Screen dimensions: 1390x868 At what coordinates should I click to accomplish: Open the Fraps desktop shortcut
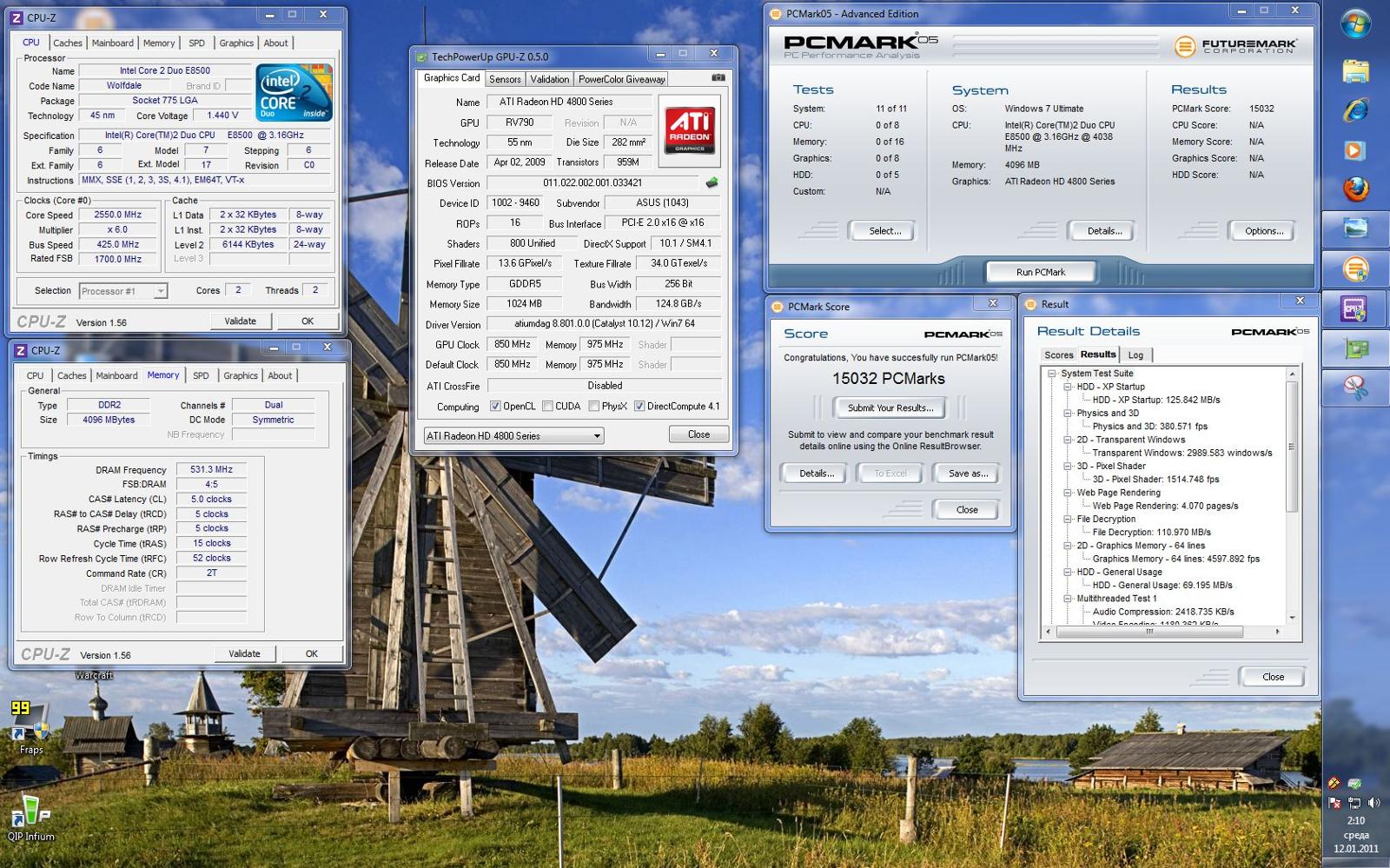point(30,728)
